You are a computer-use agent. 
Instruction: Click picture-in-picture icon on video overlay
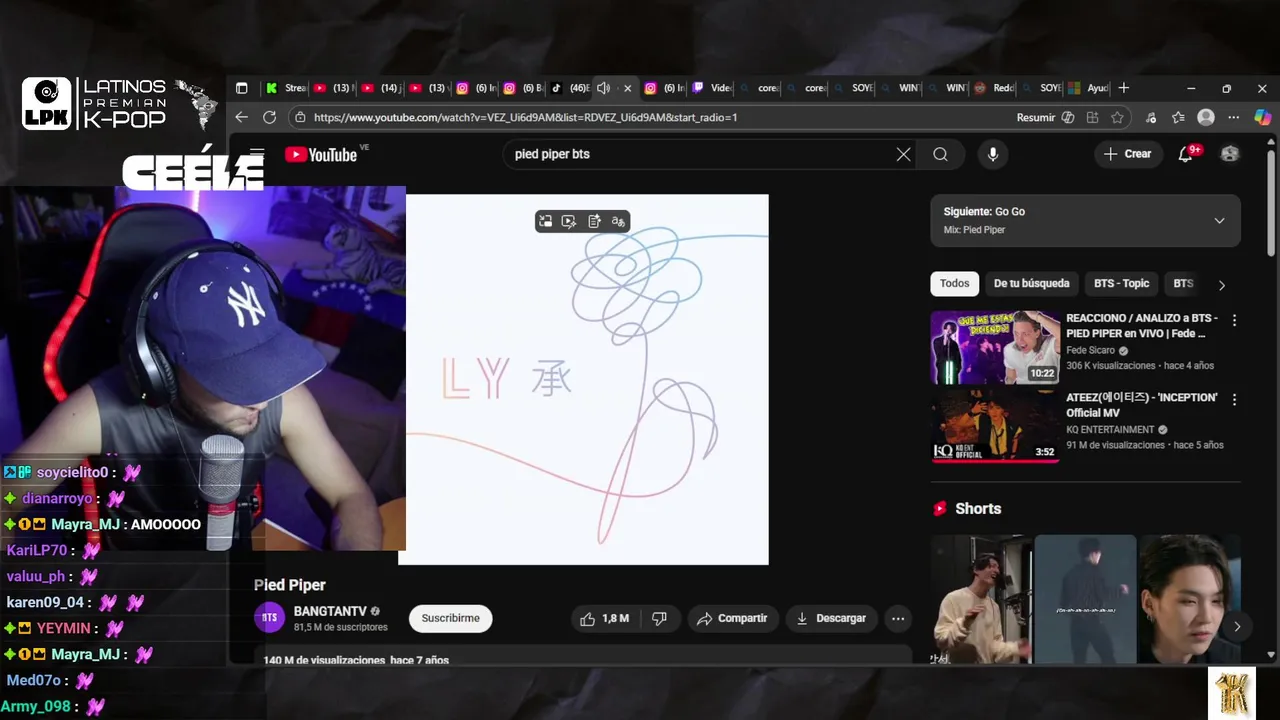coord(545,221)
